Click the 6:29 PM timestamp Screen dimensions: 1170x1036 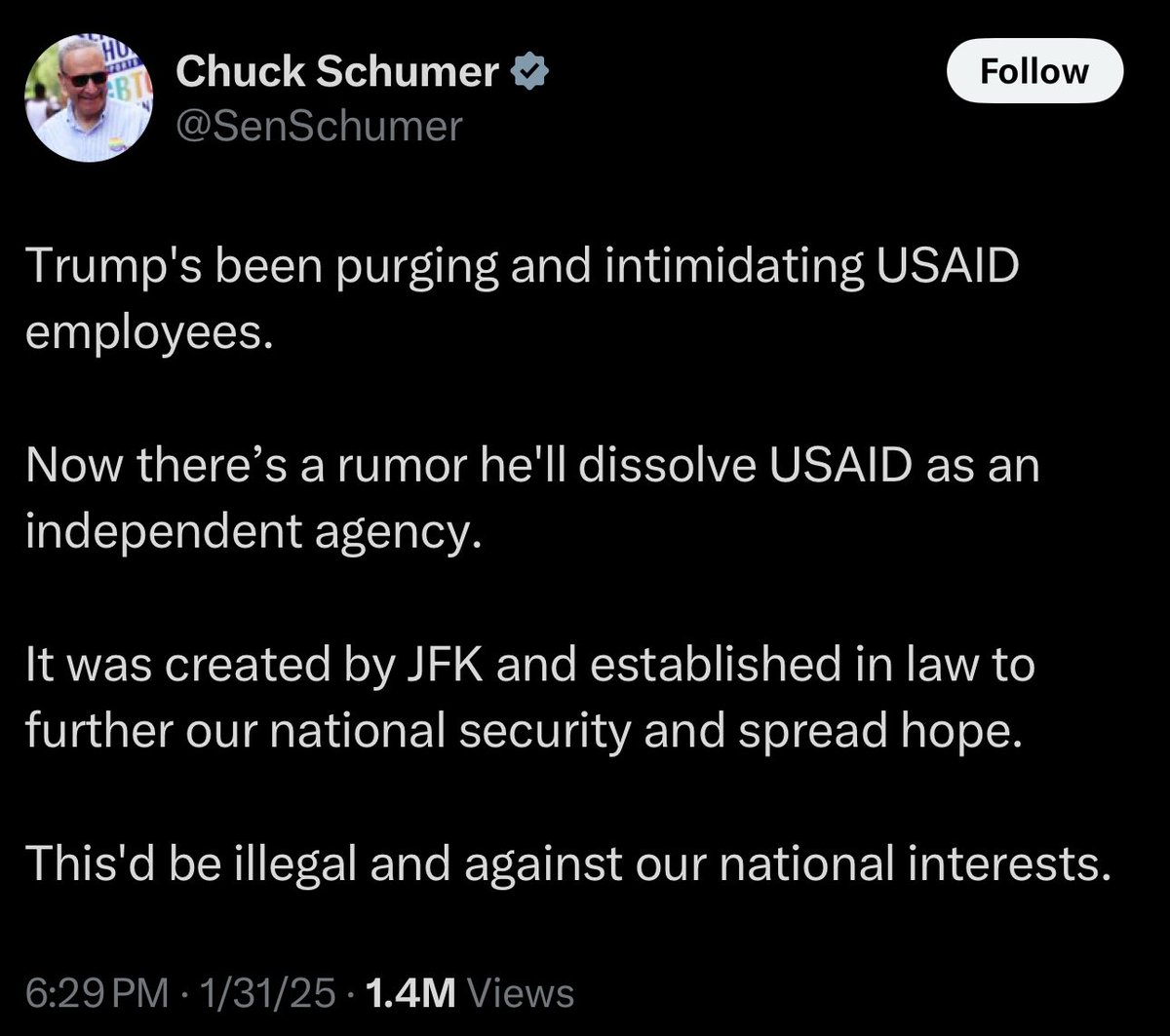point(84,994)
